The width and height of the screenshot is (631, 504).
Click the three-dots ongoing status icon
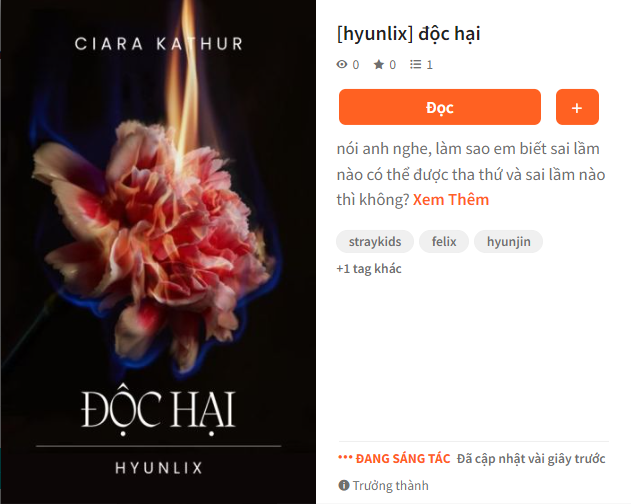pos(345,458)
